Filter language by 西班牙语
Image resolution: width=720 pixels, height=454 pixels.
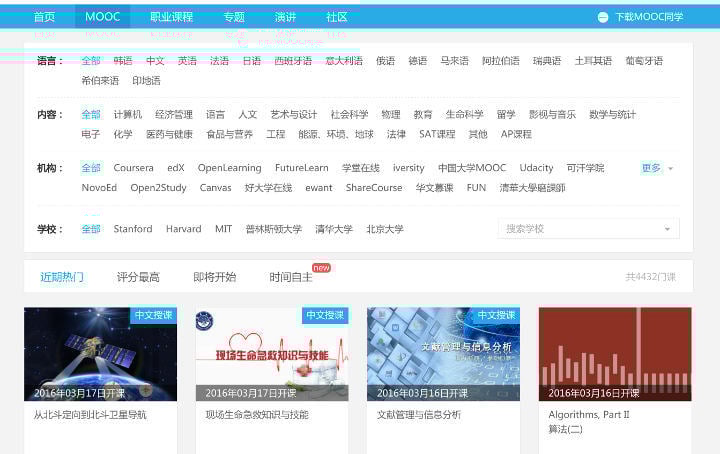tap(293, 61)
